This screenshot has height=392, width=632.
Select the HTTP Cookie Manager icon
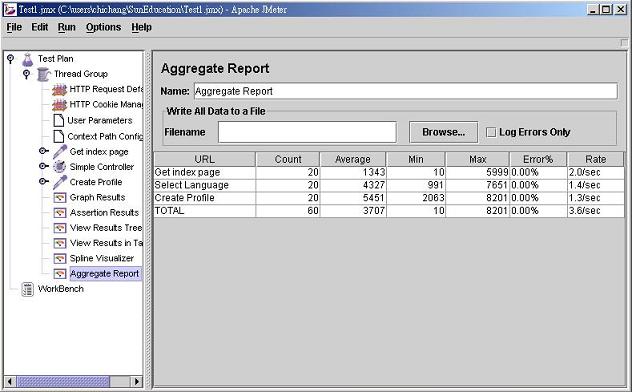point(59,105)
